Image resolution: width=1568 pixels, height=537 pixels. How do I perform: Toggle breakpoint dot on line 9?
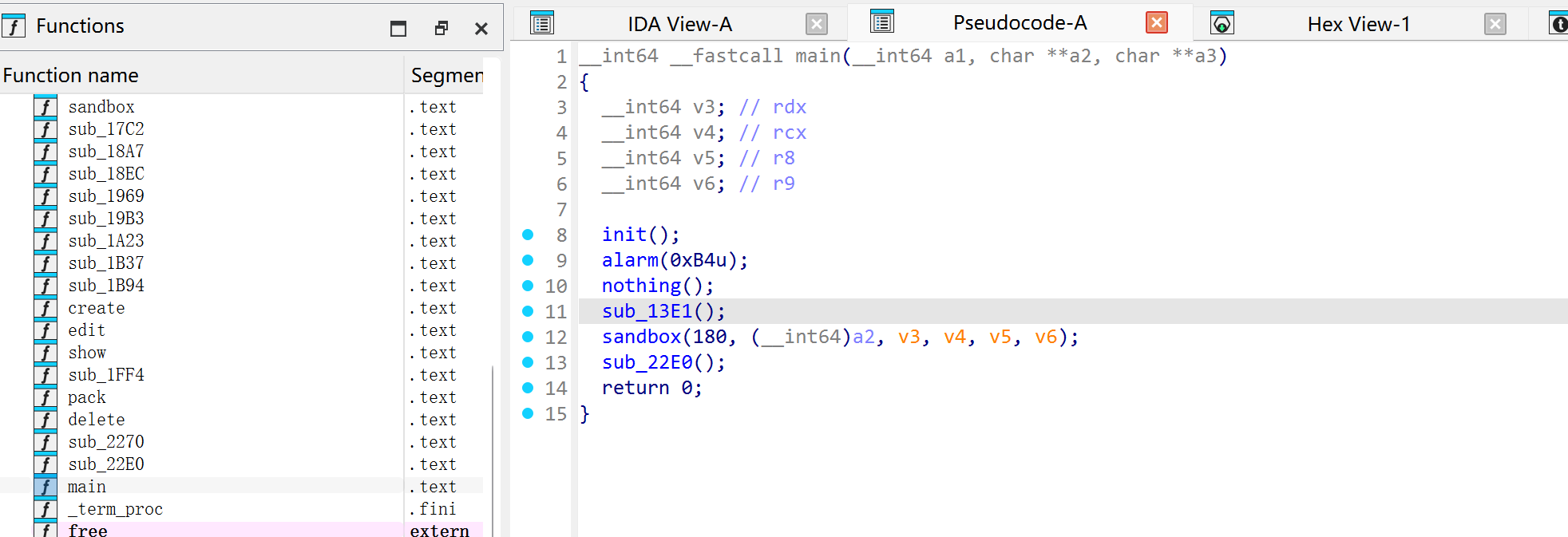[528, 260]
